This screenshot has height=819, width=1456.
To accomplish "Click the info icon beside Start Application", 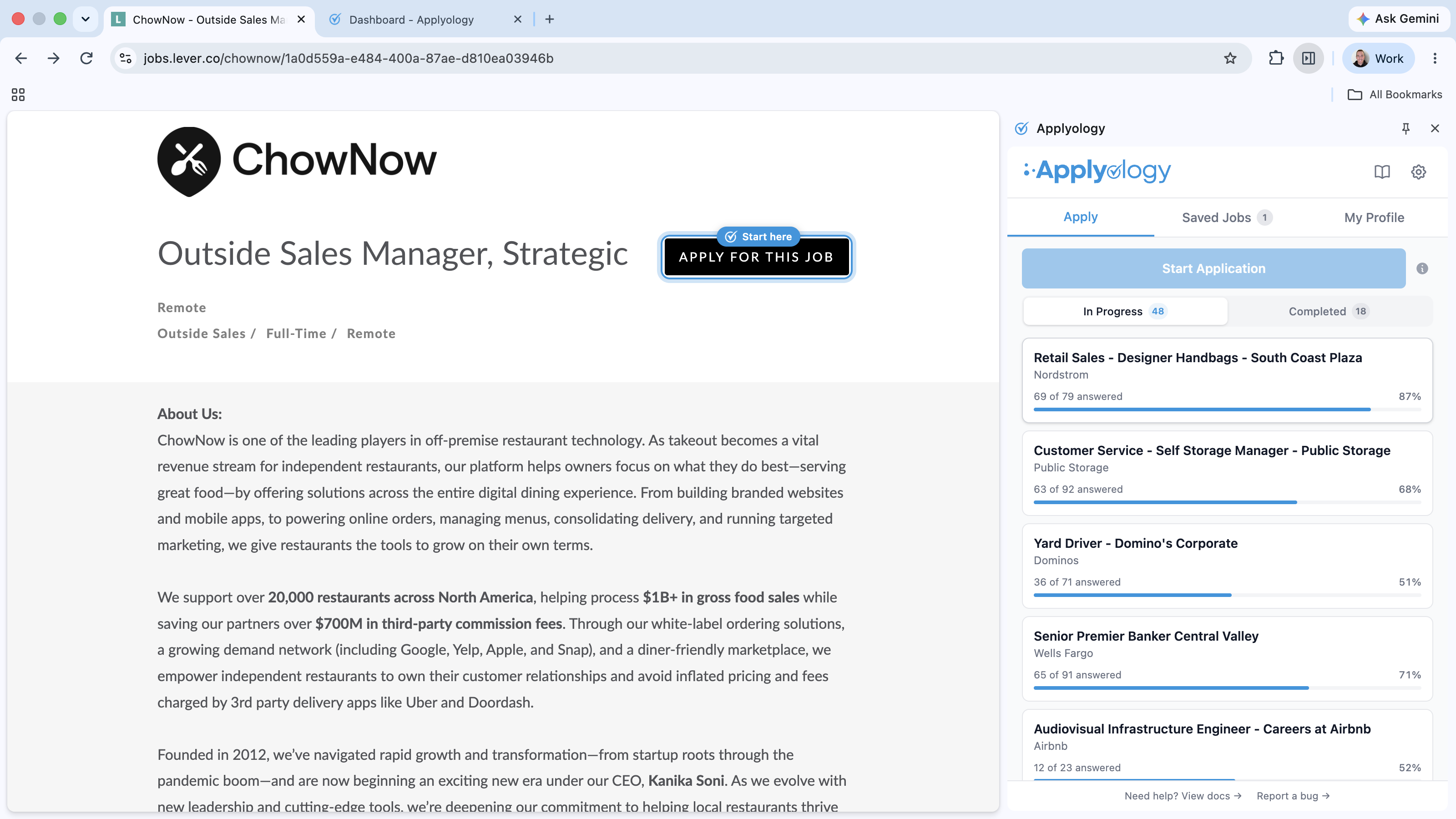I will pyautogui.click(x=1422, y=268).
